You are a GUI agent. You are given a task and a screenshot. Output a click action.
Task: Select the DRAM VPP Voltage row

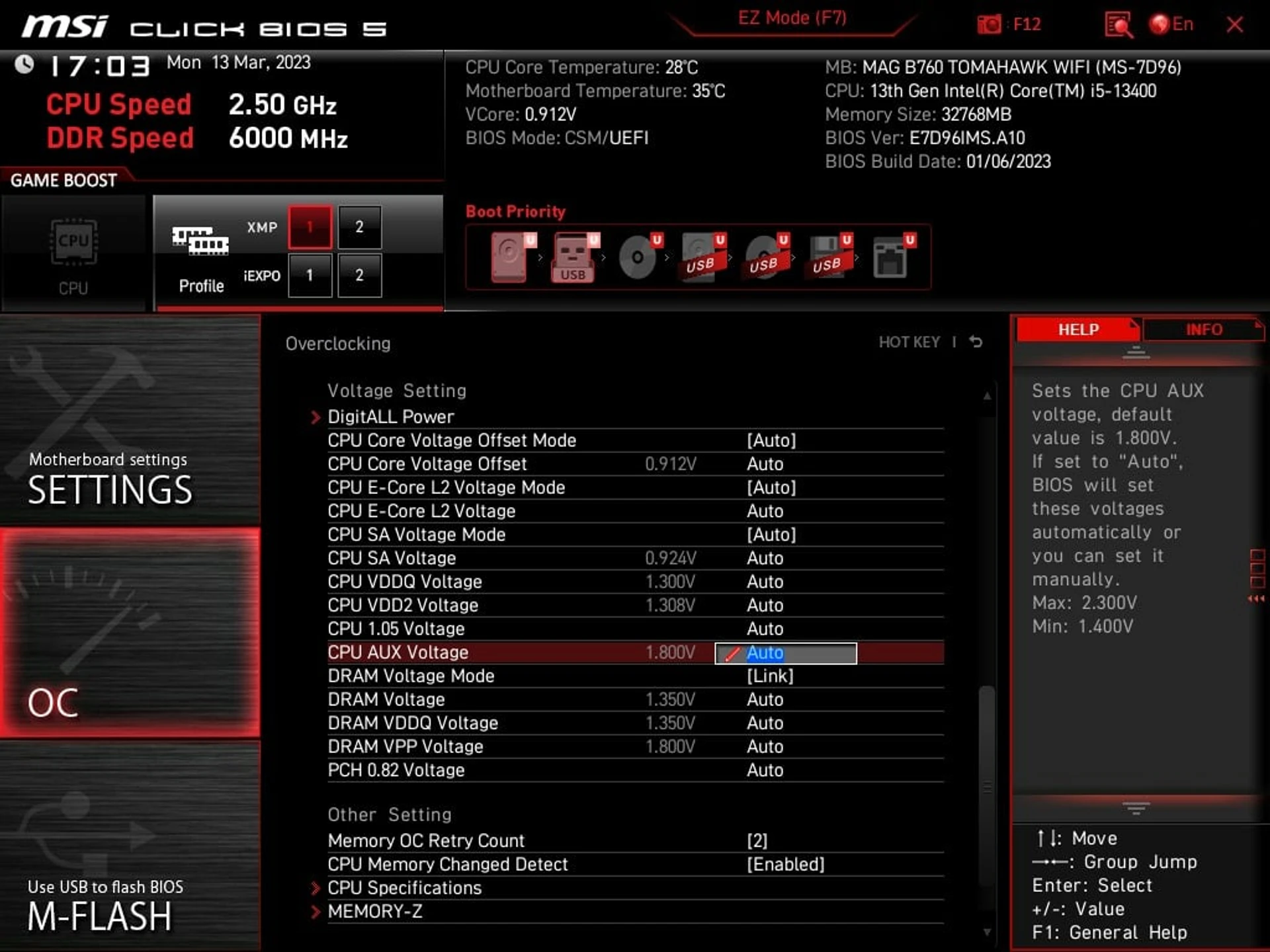(636, 746)
